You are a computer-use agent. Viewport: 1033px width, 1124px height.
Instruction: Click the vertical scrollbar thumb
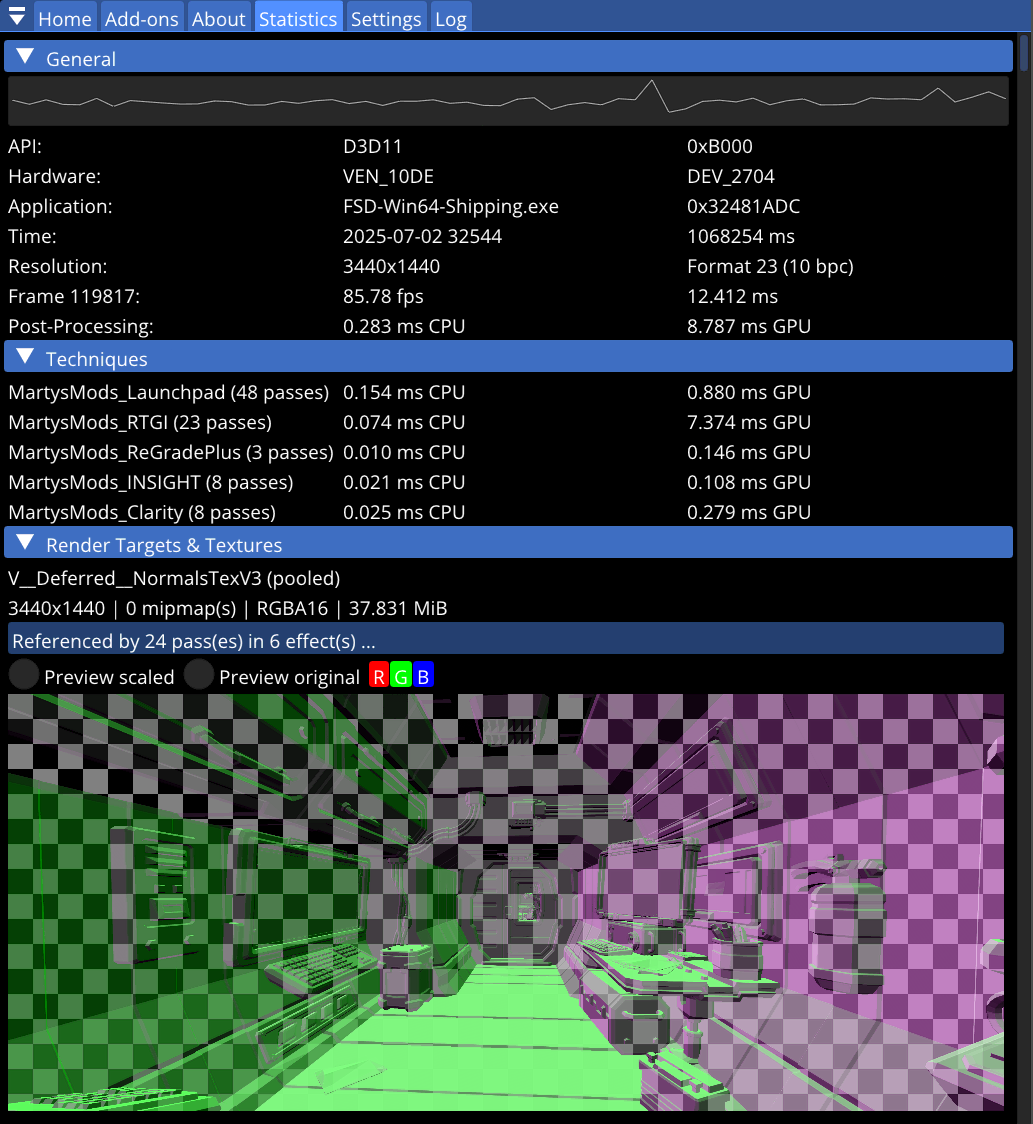(x=1024, y=53)
